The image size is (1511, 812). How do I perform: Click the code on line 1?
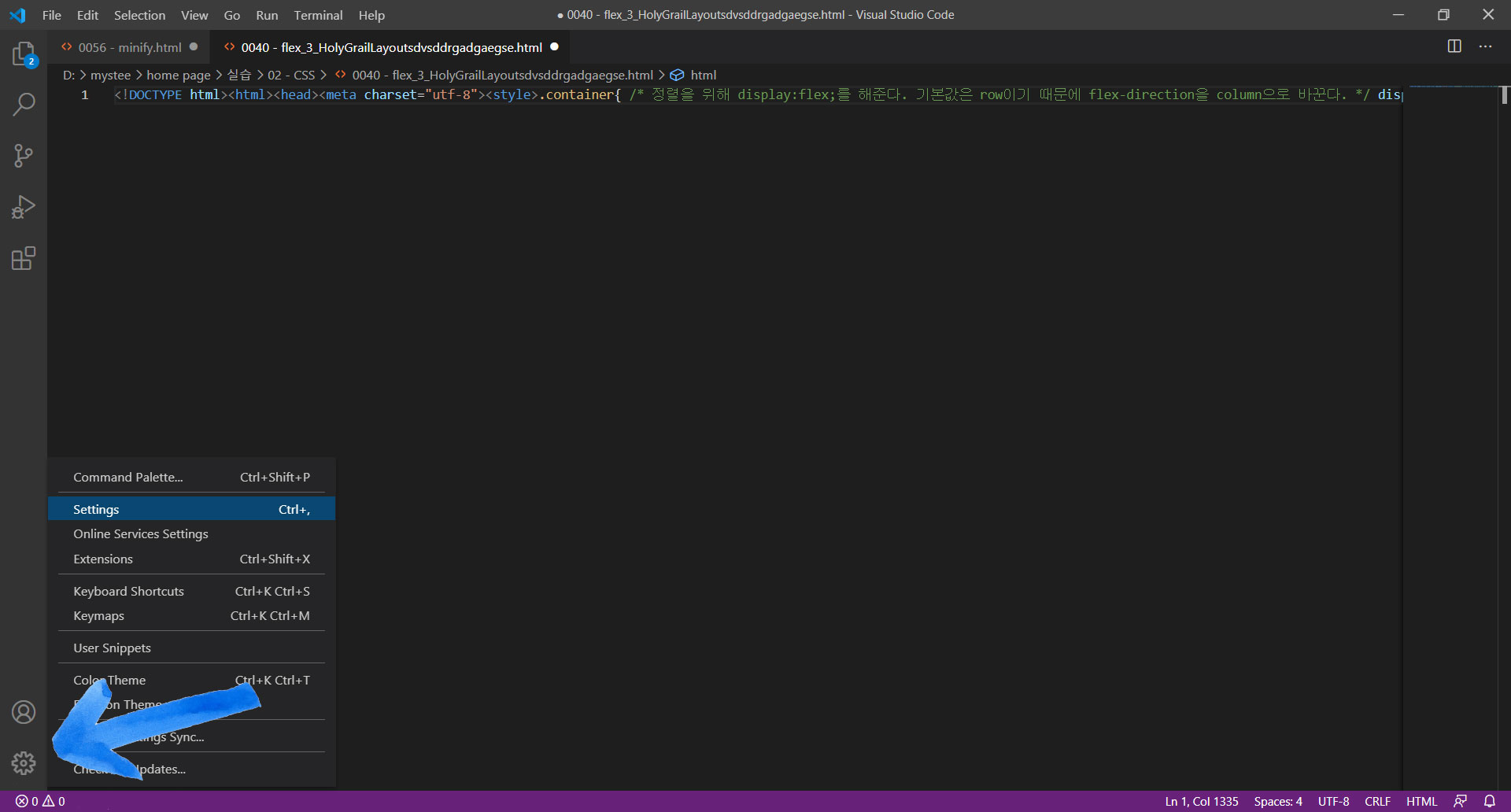point(759,94)
